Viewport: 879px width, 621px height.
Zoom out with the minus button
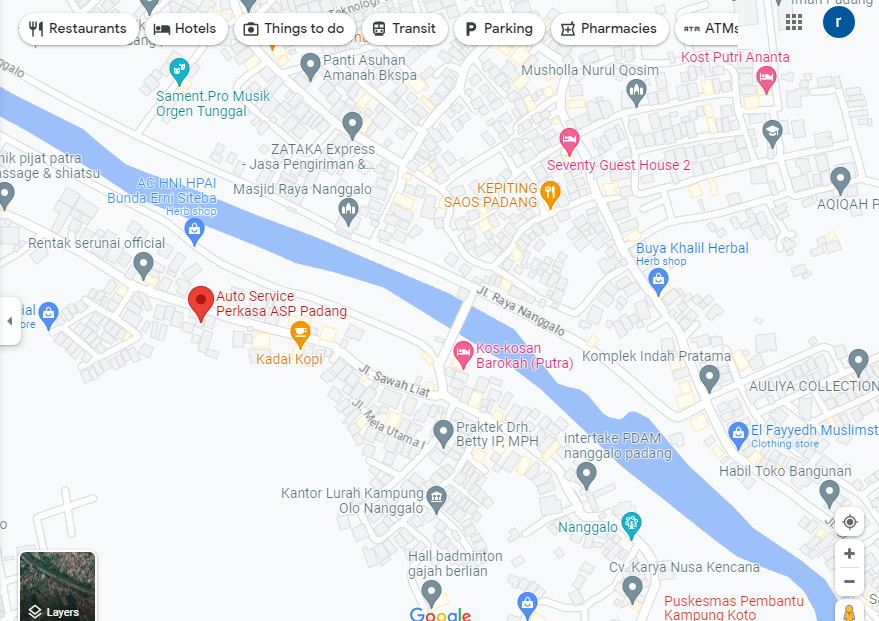pos(849,581)
